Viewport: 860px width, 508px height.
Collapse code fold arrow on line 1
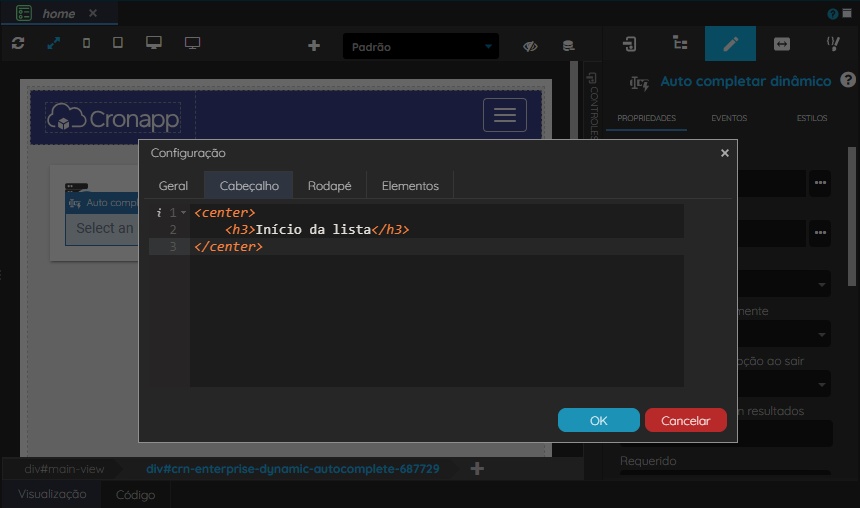(183, 213)
